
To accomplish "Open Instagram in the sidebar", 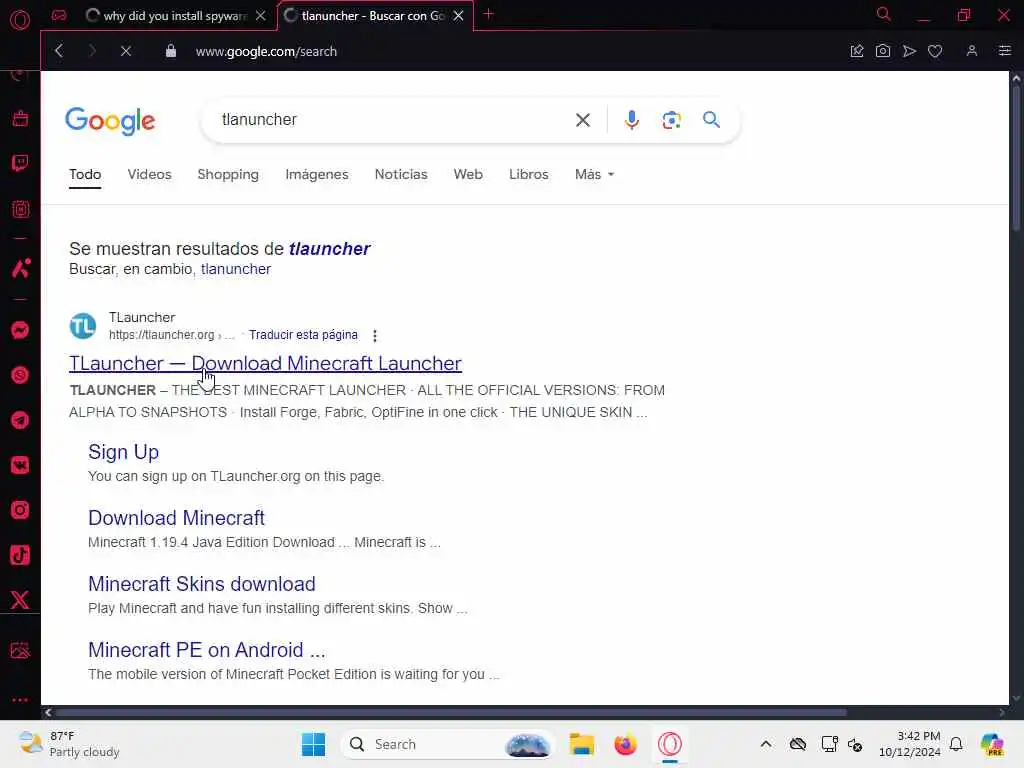I will [x=20, y=510].
